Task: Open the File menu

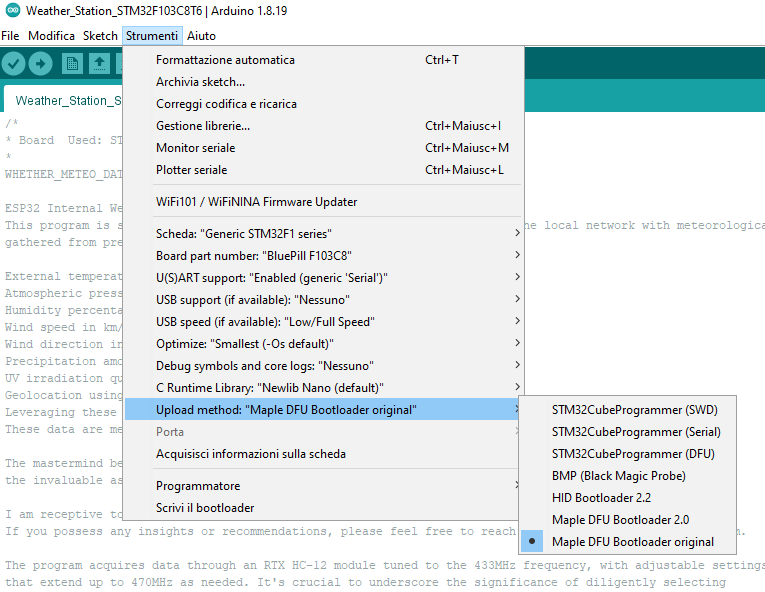Action: point(10,36)
